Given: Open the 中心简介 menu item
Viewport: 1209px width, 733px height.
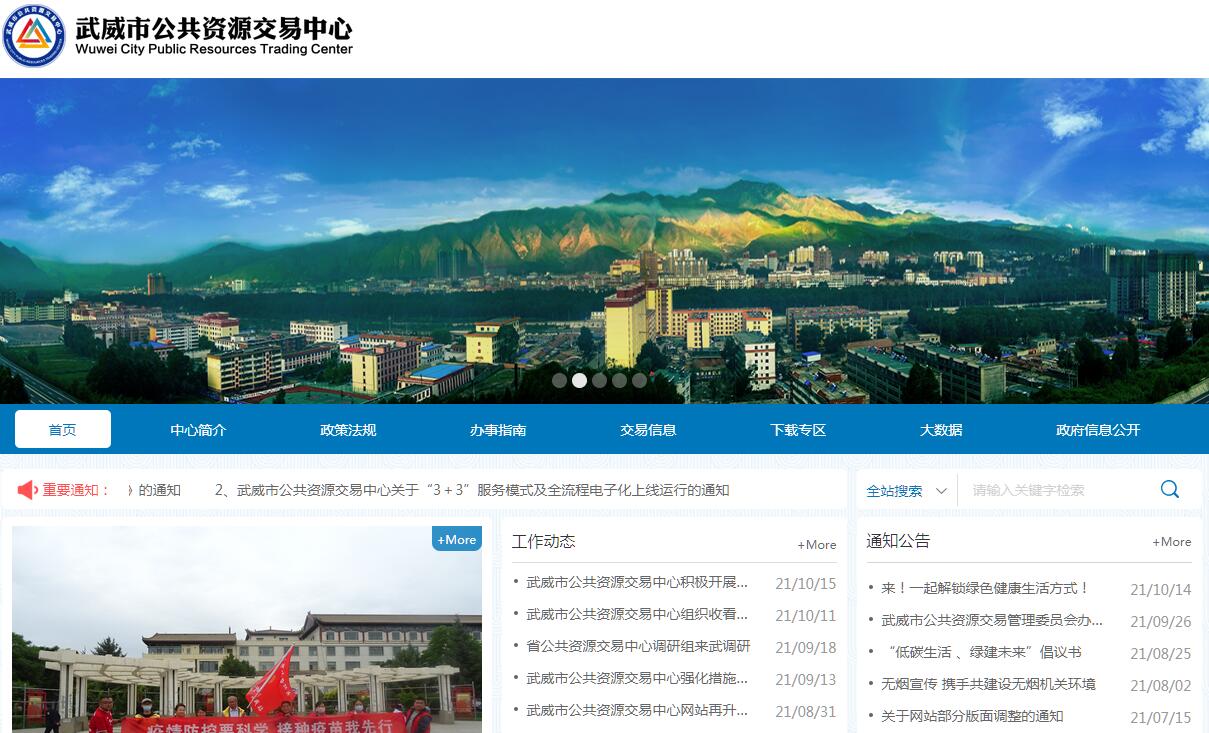Looking at the screenshot, I should (x=198, y=430).
